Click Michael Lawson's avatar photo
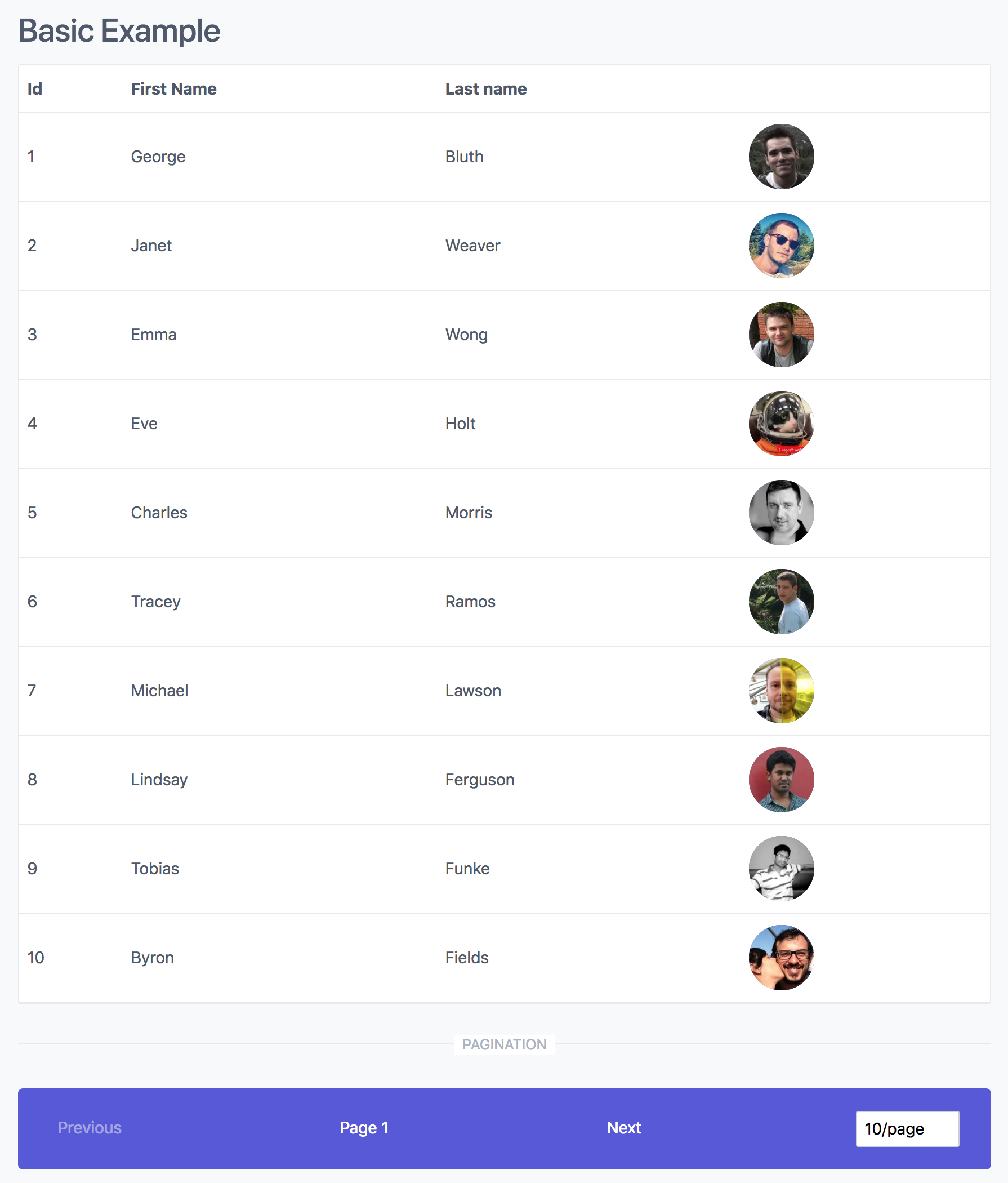Viewport: 1008px width, 1183px height. pos(781,691)
